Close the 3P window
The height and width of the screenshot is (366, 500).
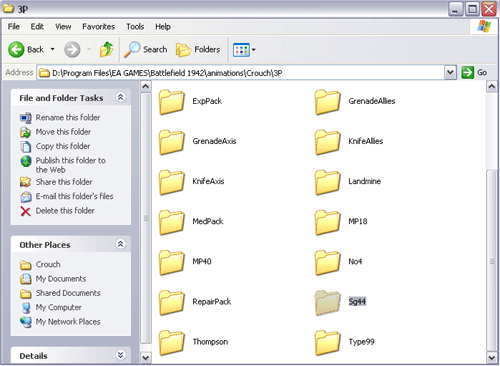coord(489,9)
